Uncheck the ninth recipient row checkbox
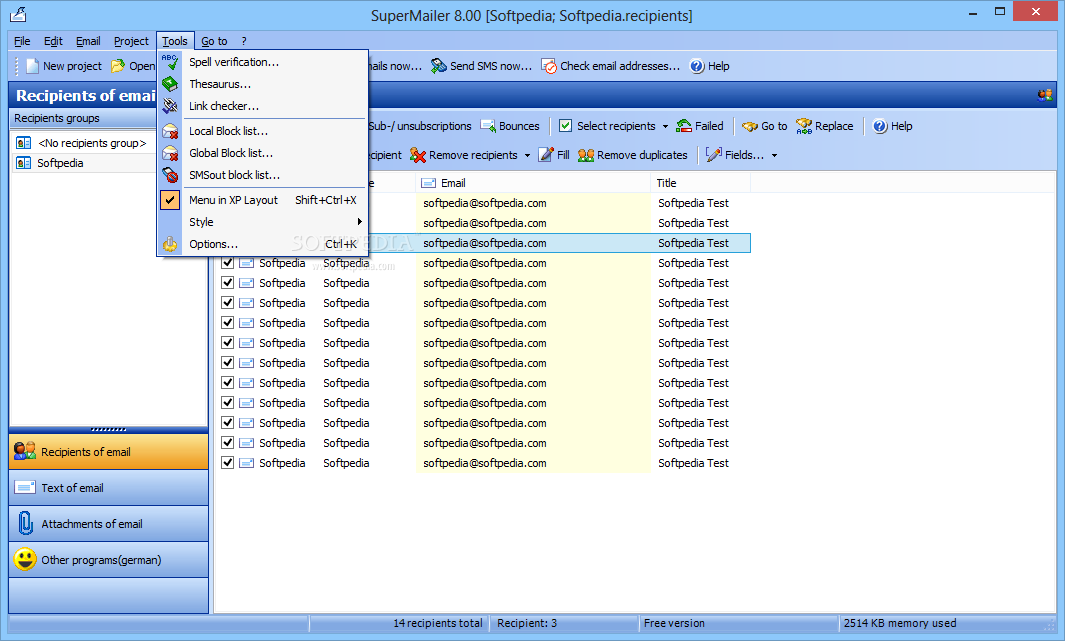The image size is (1065, 641). [x=228, y=363]
